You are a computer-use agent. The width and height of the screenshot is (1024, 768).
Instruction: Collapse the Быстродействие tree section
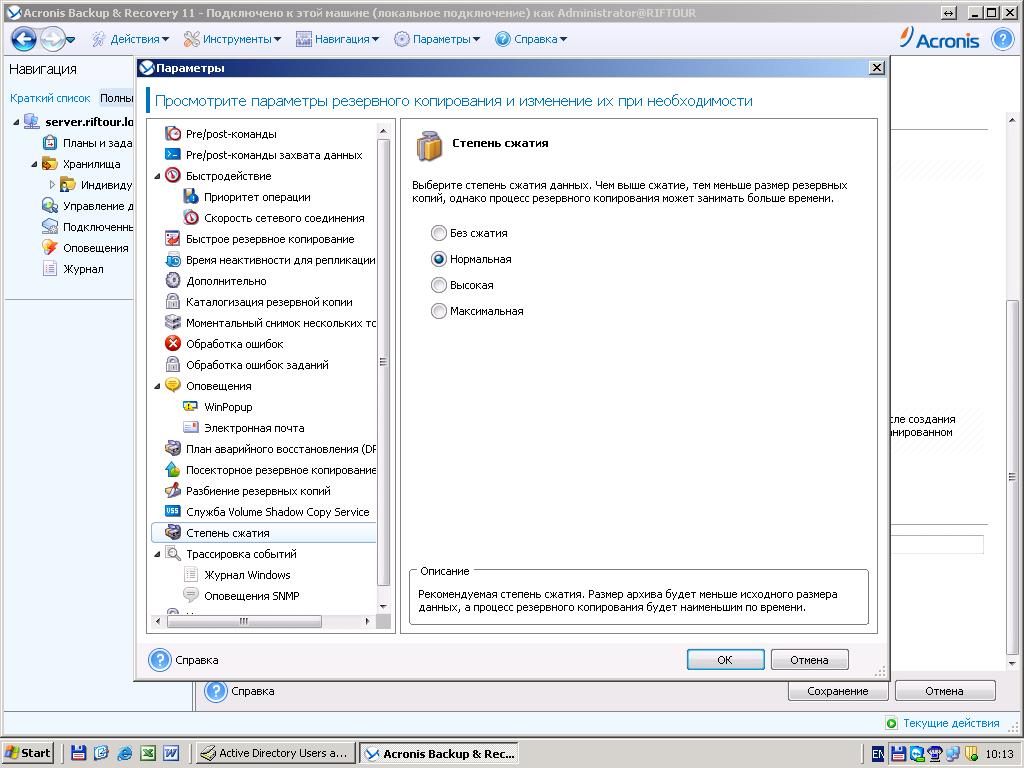pyautogui.click(x=158, y=176)
